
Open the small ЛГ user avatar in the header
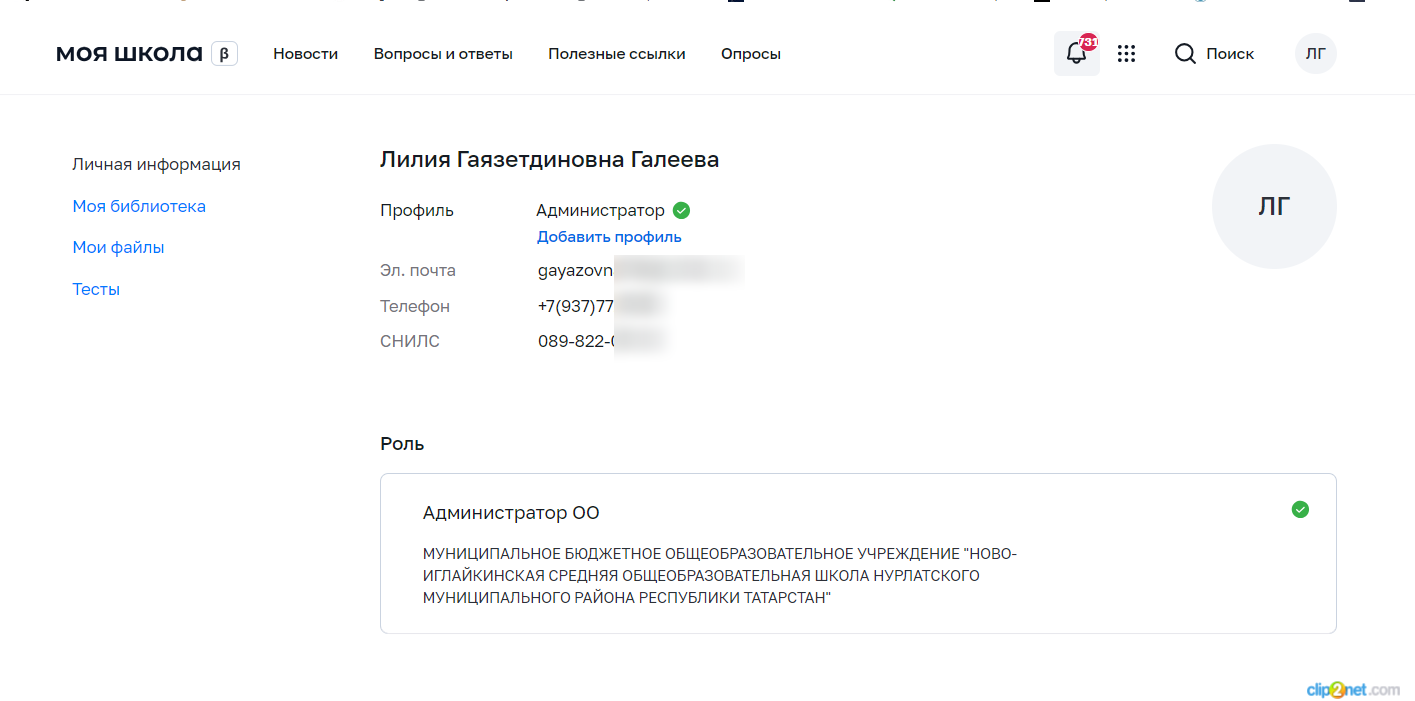pyautogui.click(x=1315, y=54)
